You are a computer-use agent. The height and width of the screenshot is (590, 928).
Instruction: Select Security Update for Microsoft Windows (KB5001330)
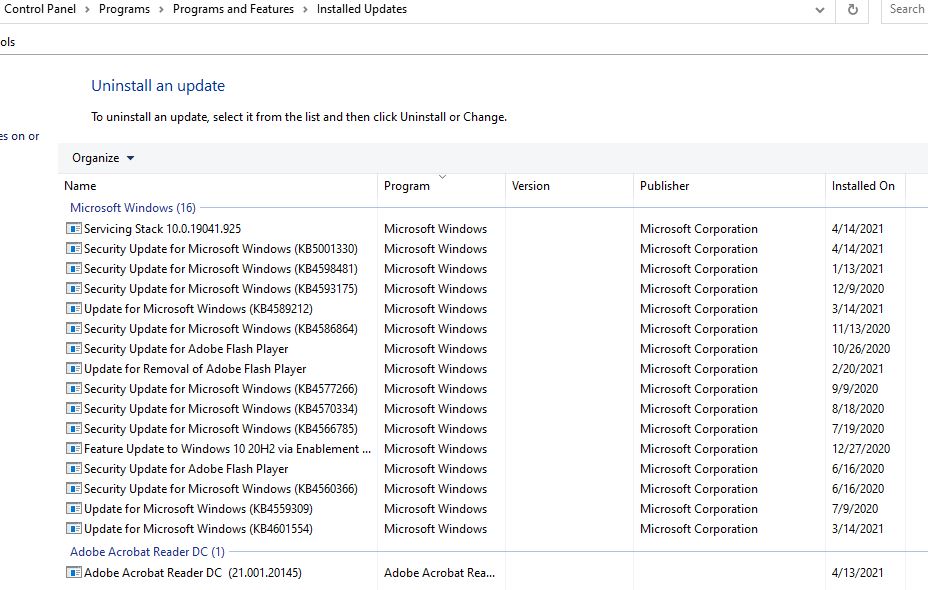pyautogui.click(x=221, y=249)
